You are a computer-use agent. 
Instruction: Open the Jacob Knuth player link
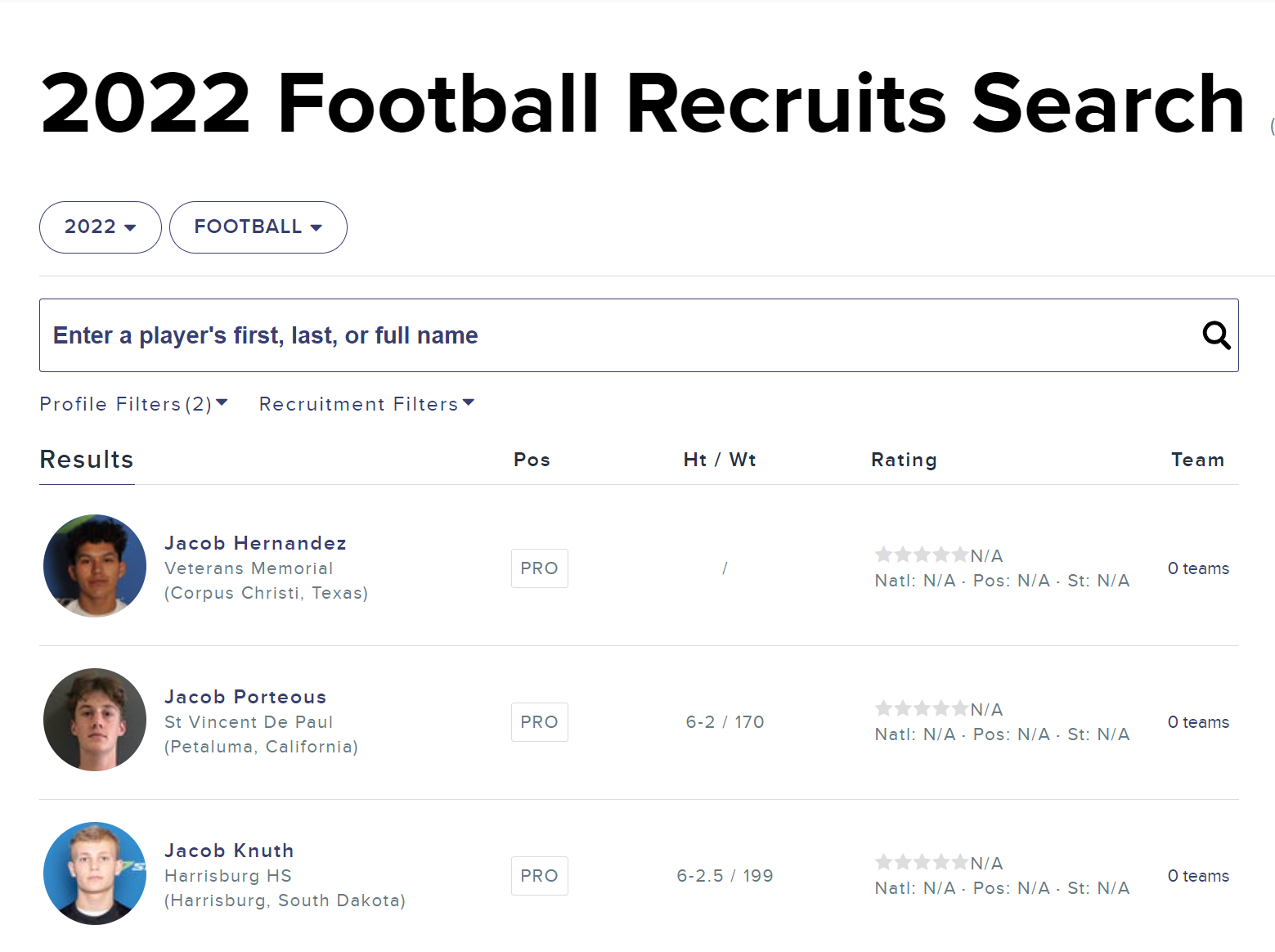pos(229,851)
